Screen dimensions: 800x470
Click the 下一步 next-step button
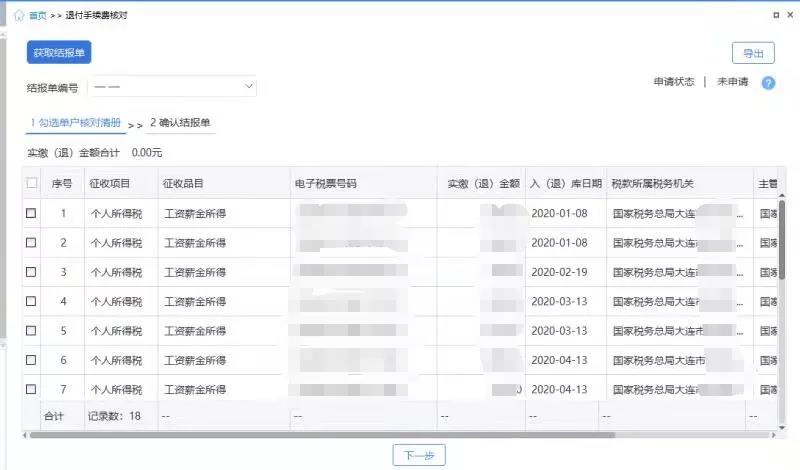419,455
